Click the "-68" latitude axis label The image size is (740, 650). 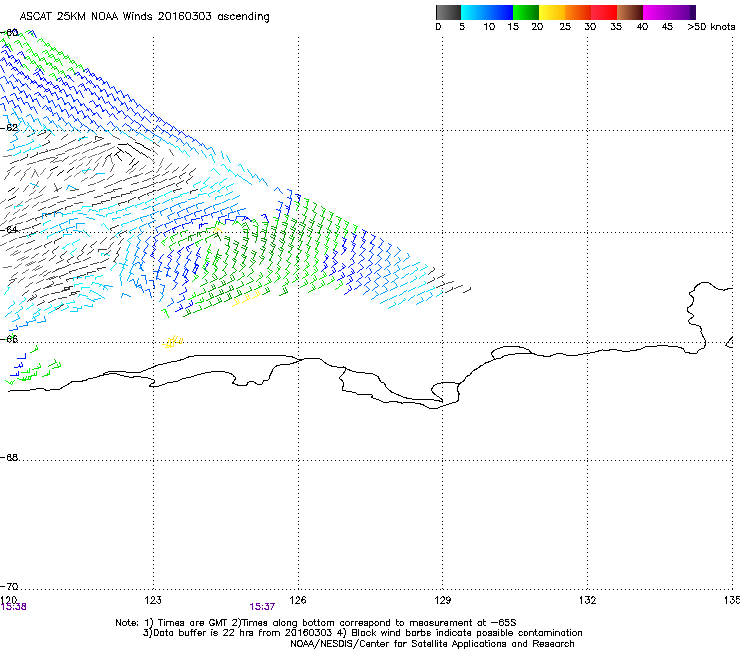click(9, 457)
